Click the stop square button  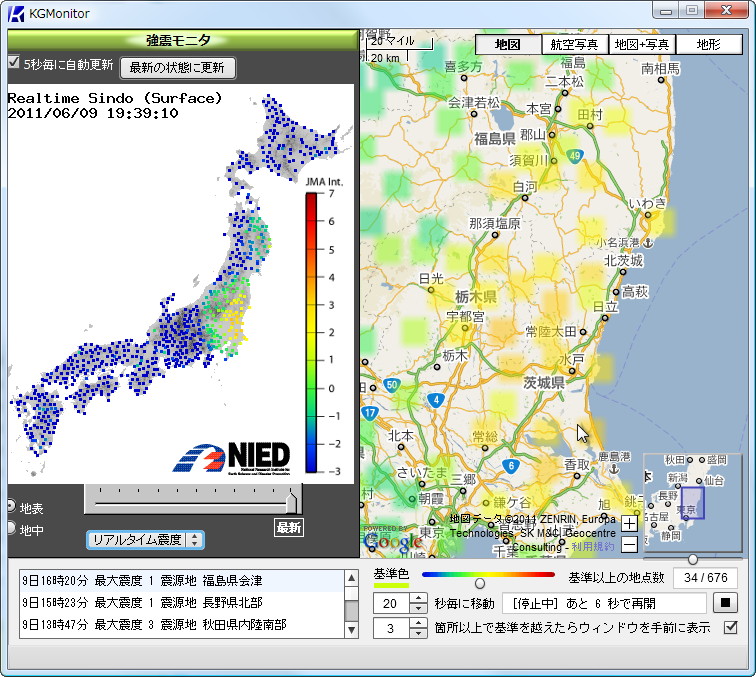click(725, 603)
